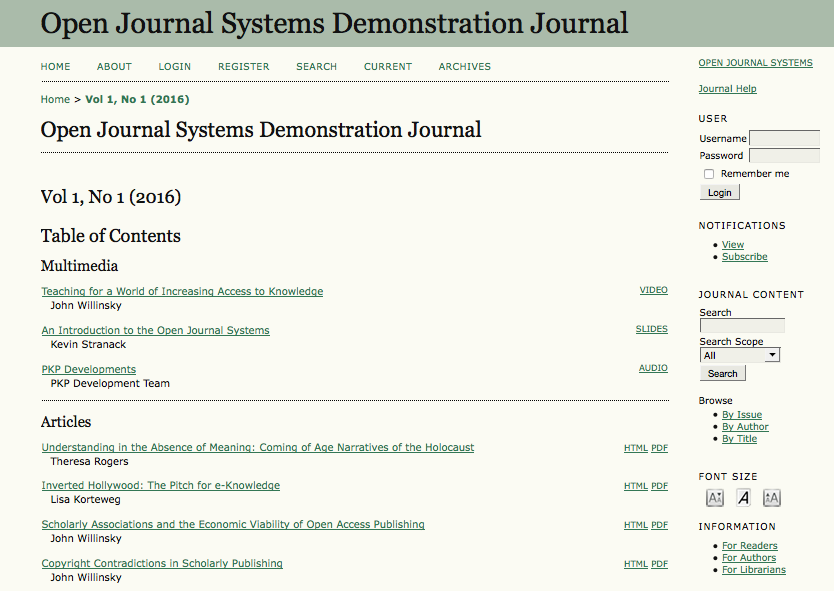Open HTML for Copyright Contradictions article
This screenshot has height=591, width=834.
tap(636, 564)
